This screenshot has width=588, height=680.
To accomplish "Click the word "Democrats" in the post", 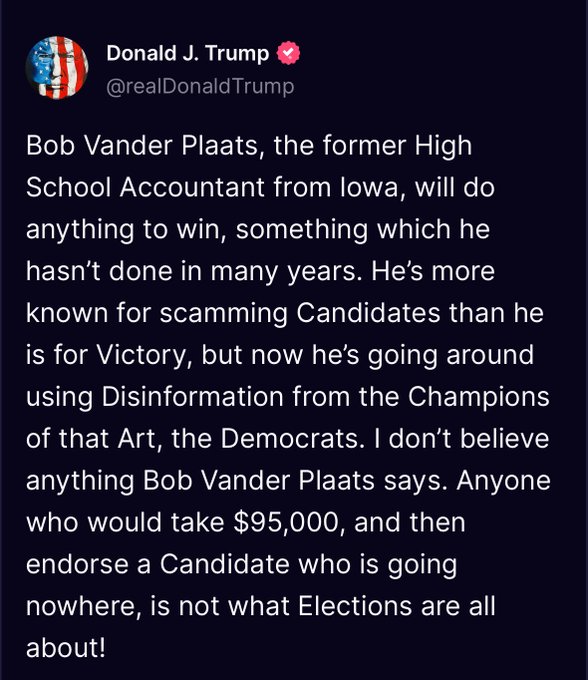I will pos(290,438).
